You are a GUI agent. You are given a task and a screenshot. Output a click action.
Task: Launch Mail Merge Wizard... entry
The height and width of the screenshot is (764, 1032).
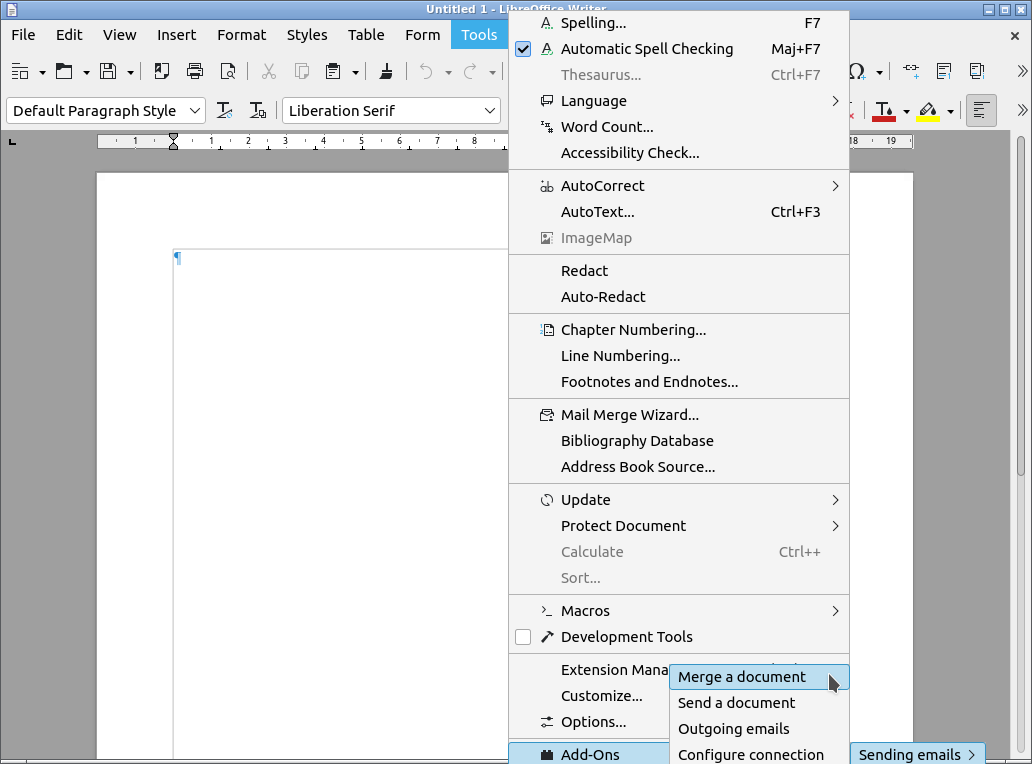679,415
